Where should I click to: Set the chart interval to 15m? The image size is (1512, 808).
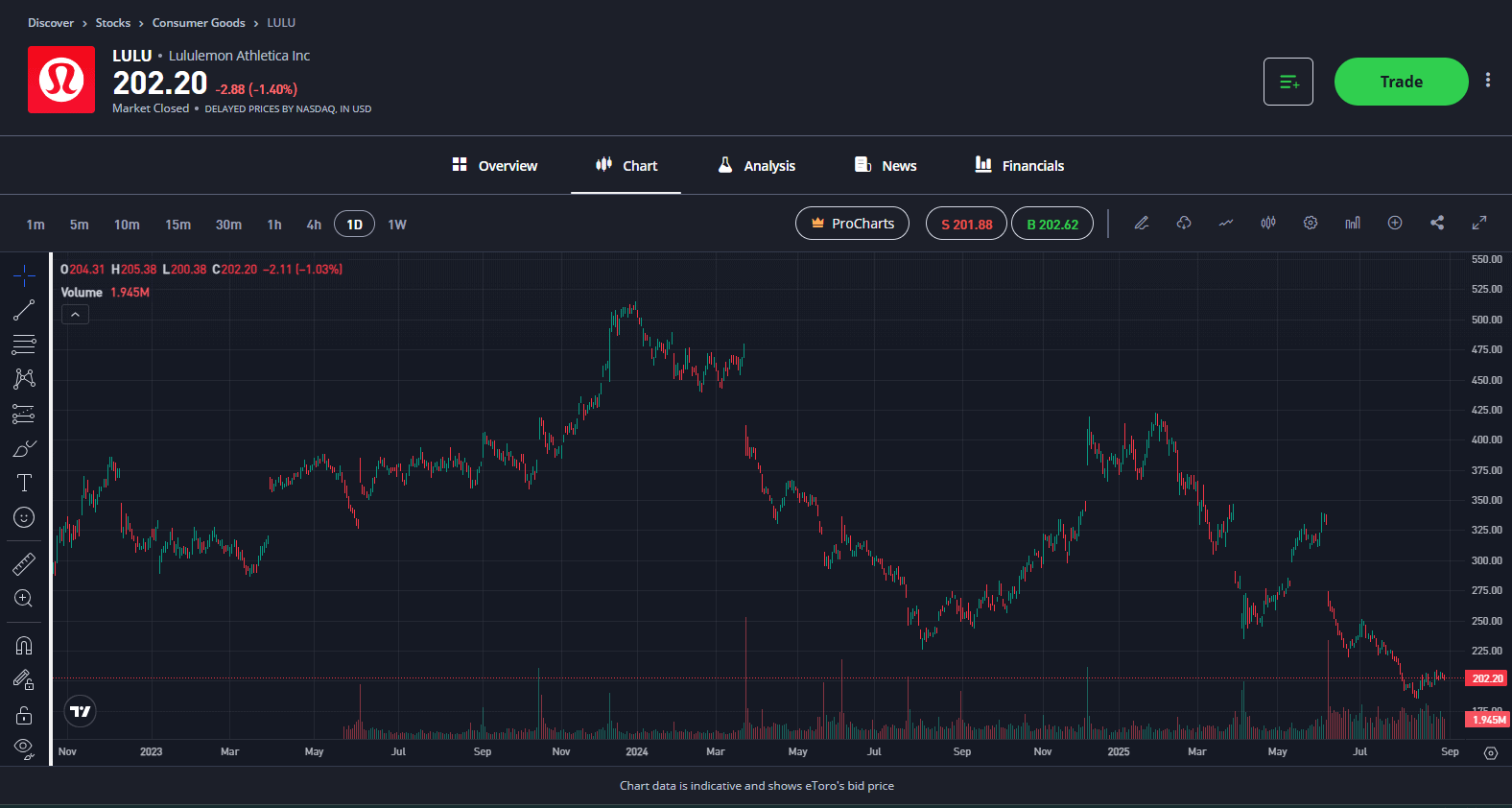177,225
